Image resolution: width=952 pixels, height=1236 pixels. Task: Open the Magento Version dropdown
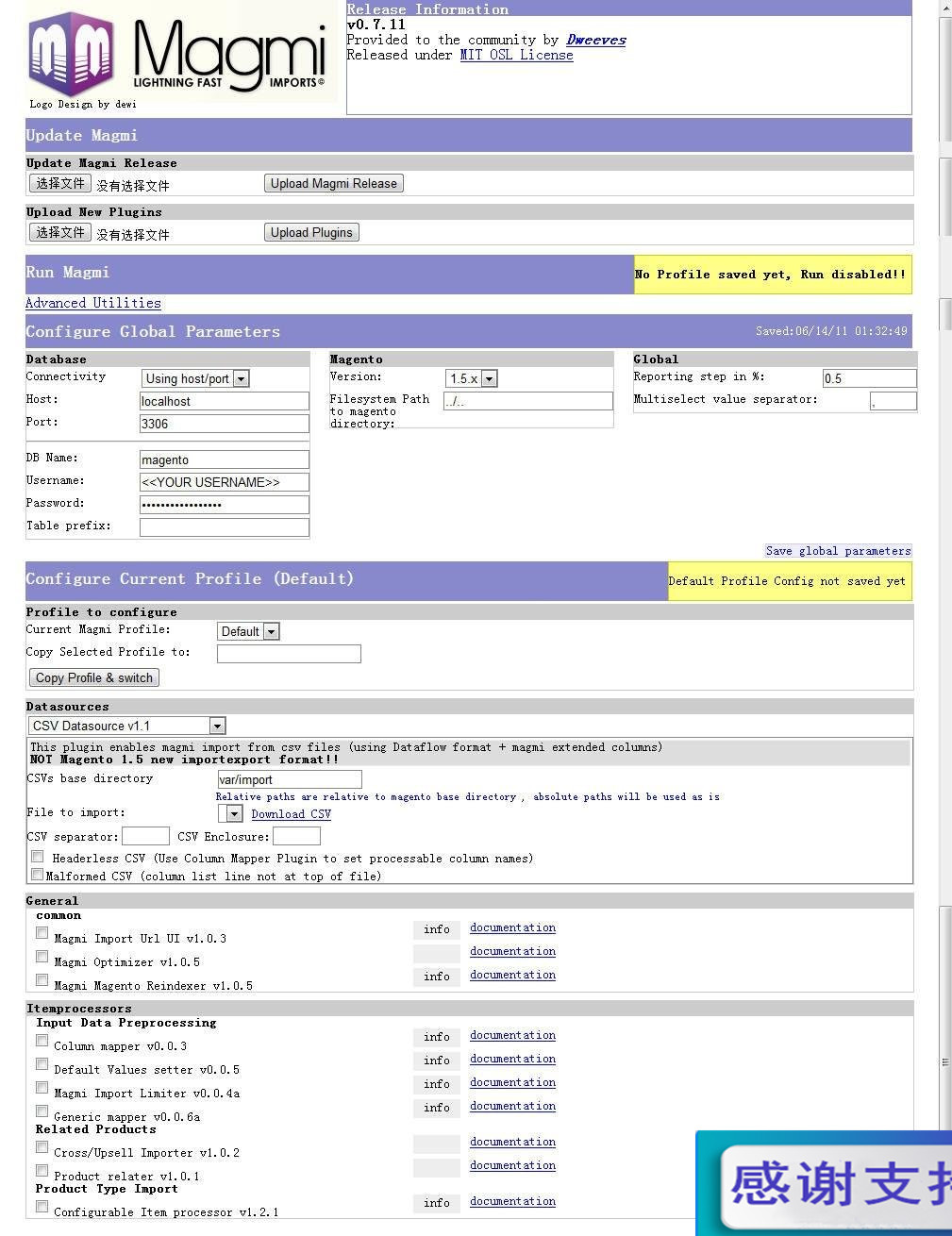[x=472, y=378]
